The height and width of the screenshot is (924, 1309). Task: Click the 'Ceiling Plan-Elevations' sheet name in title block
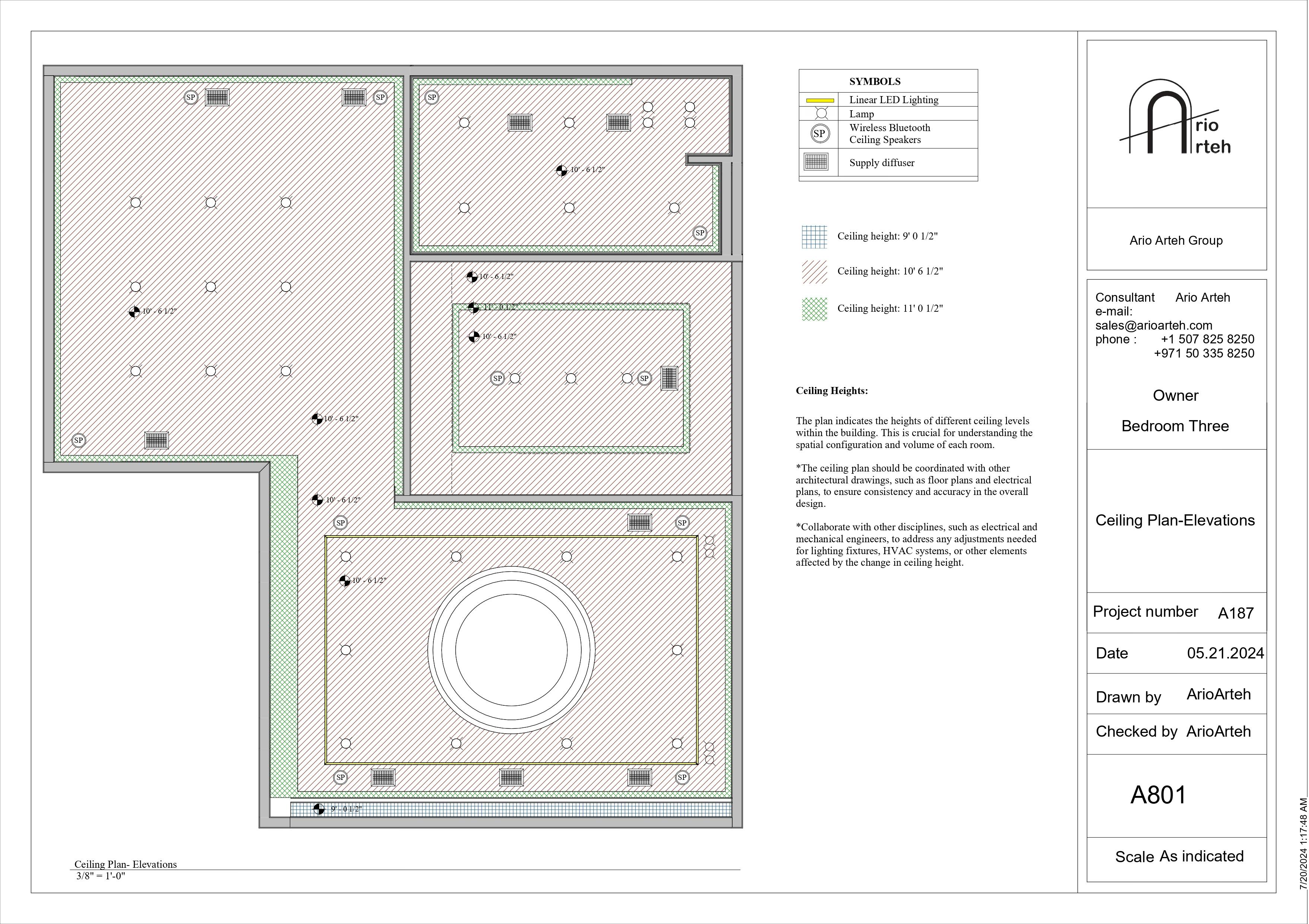[1175, 520]
